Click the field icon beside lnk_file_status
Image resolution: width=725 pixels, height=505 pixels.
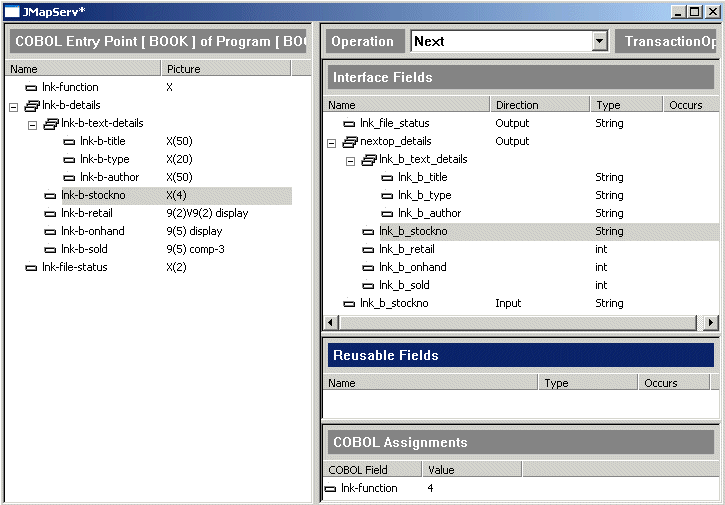pyautogui.click(x=349, y=124)
